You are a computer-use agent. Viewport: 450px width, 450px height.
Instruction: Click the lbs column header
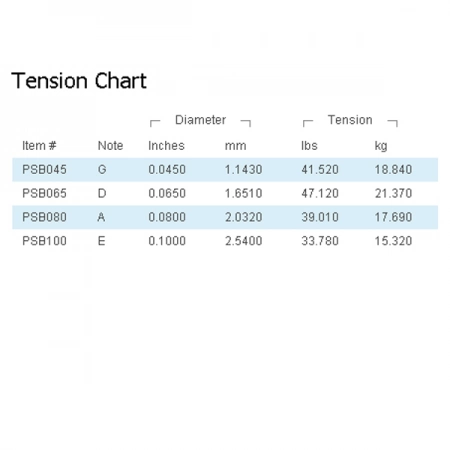click(x=309, y=146)
